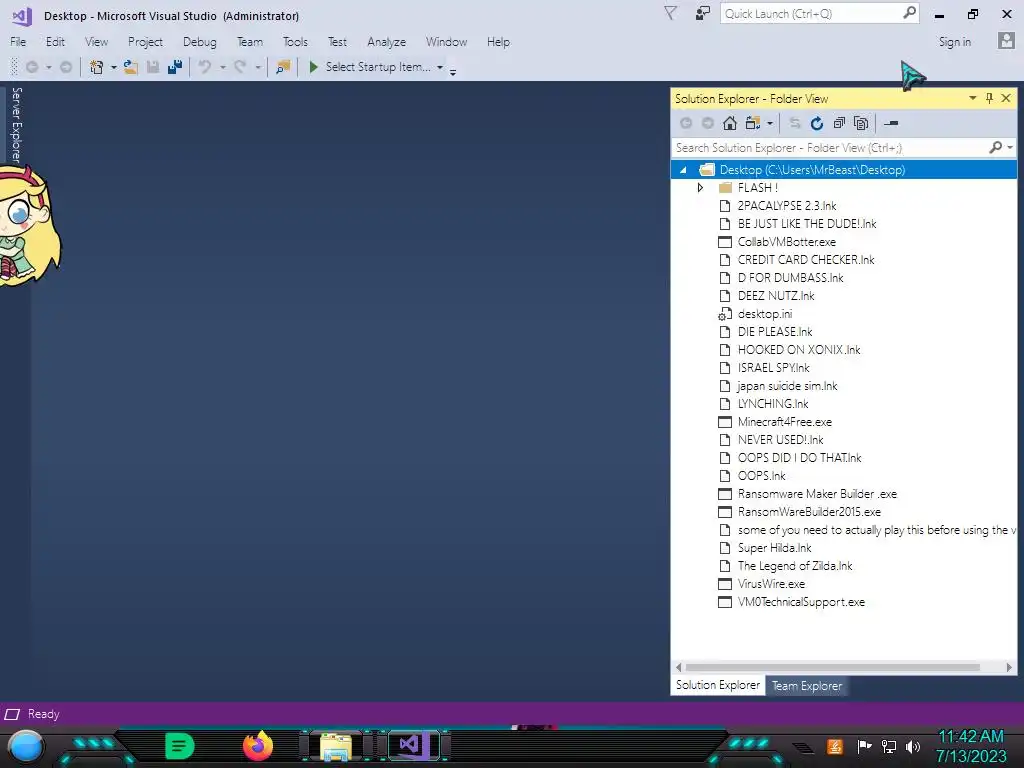Select RansomWareBuilder2015.exe in the tree
This screenshot has width=1024, height=768.
(x=809, y=512)
